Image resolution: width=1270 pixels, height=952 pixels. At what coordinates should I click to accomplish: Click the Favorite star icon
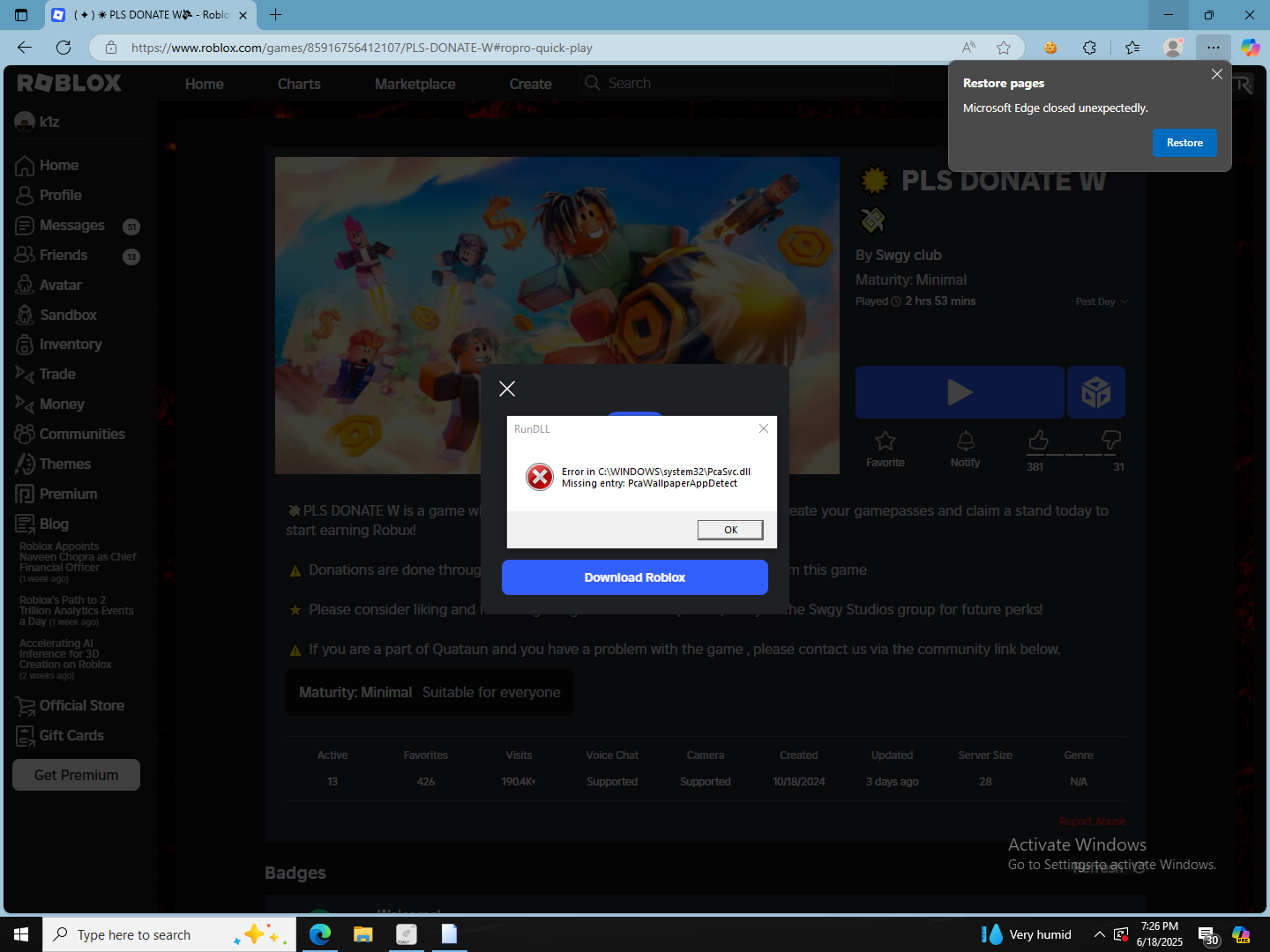(885, 441)
